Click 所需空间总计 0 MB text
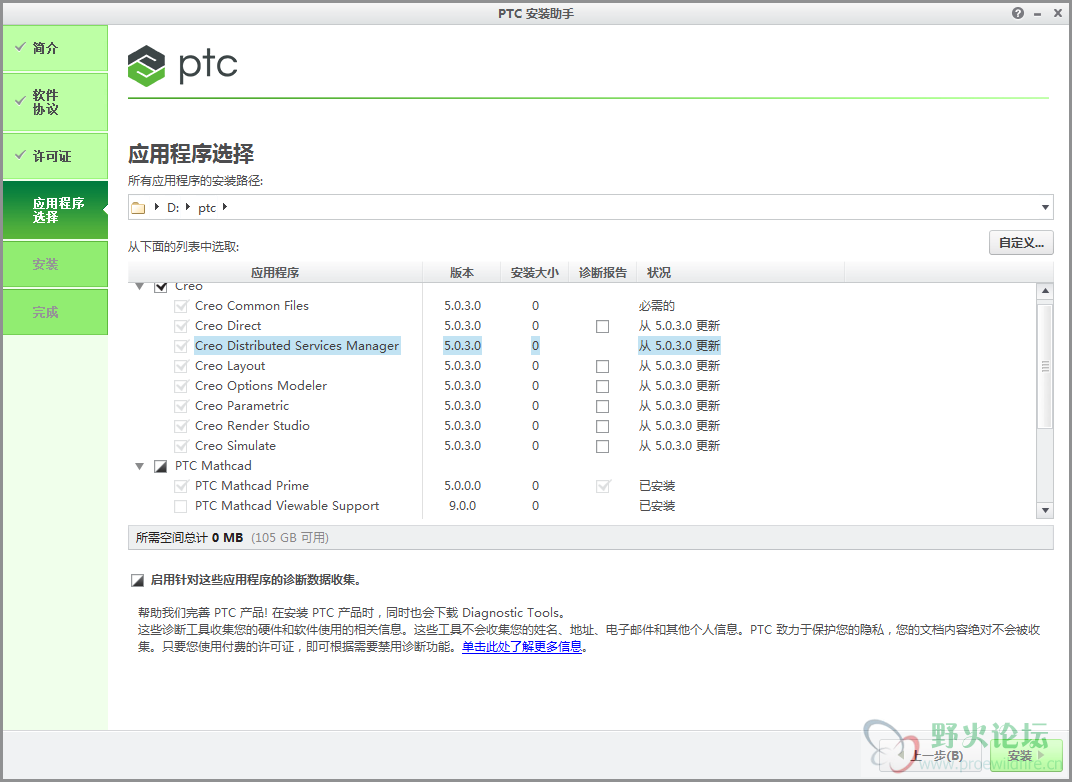The height and width of the screenshot is (782, 1072). (189, 538)
